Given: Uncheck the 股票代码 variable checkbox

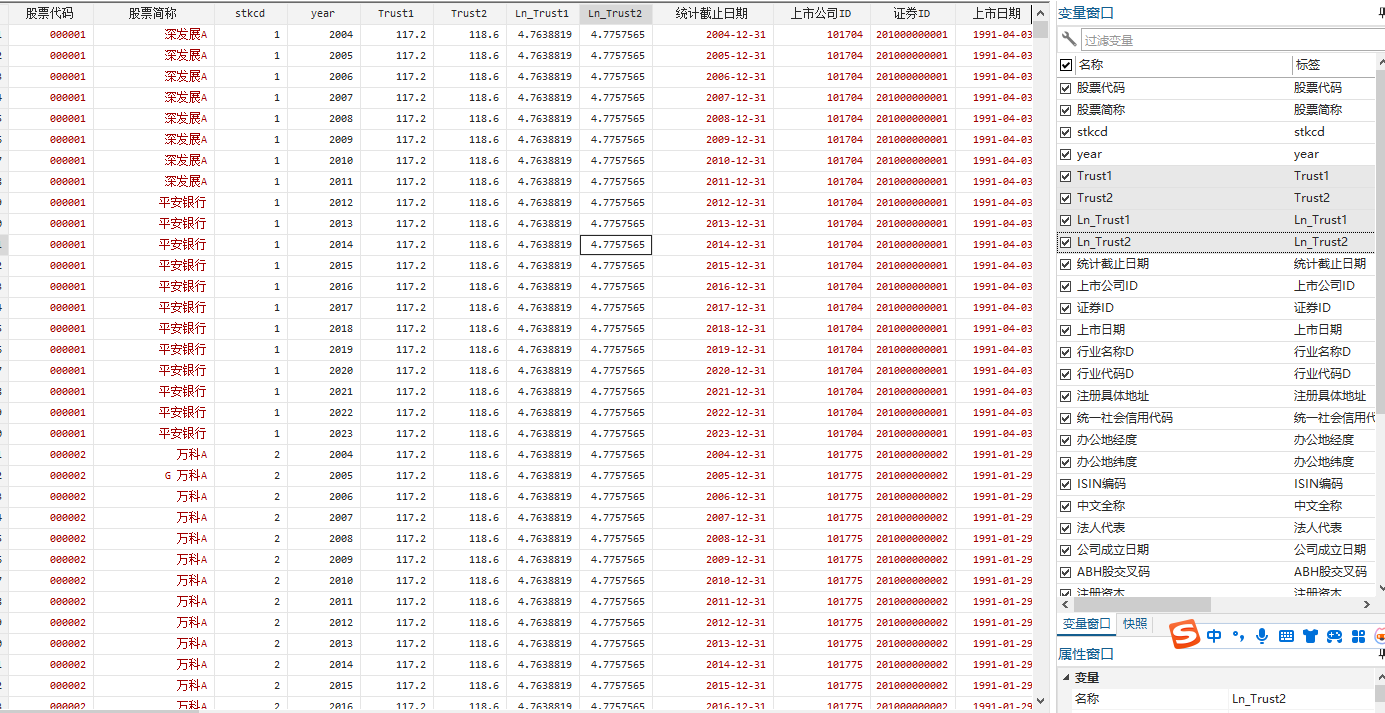Looking at the screenshot, I should click(x=1066, y=88).
